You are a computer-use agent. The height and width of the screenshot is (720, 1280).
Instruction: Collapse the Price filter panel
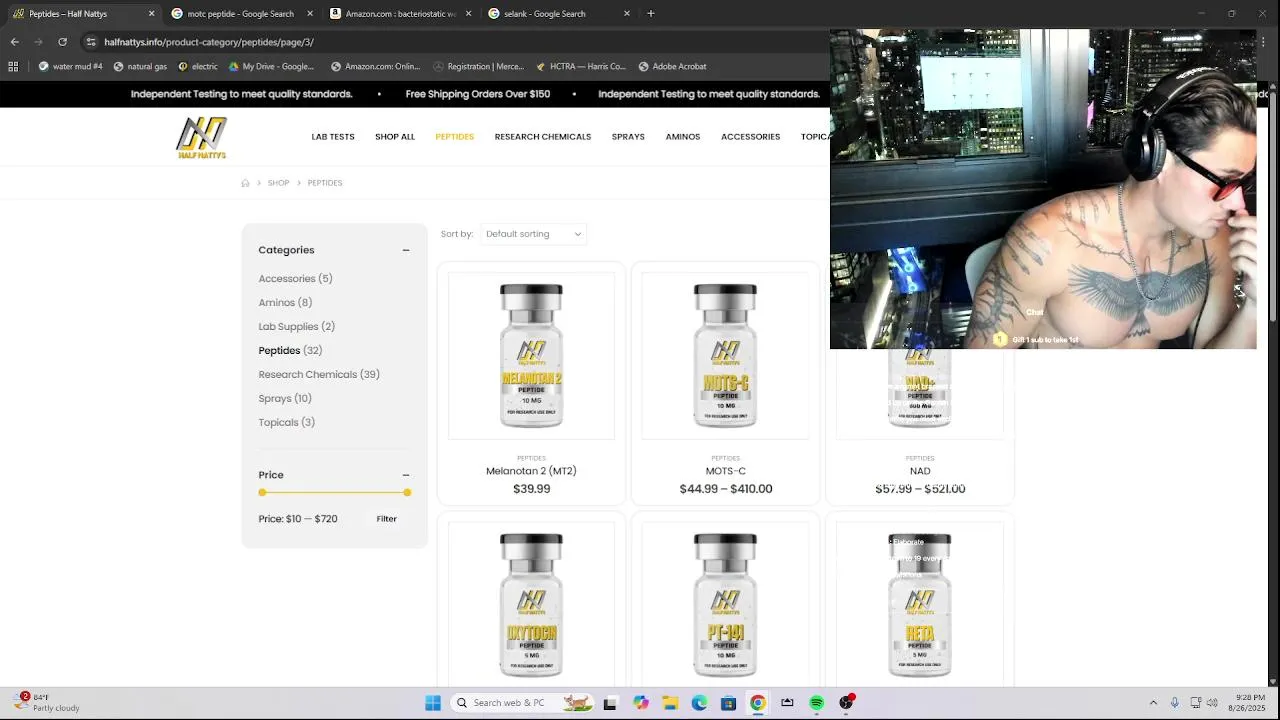406,475
